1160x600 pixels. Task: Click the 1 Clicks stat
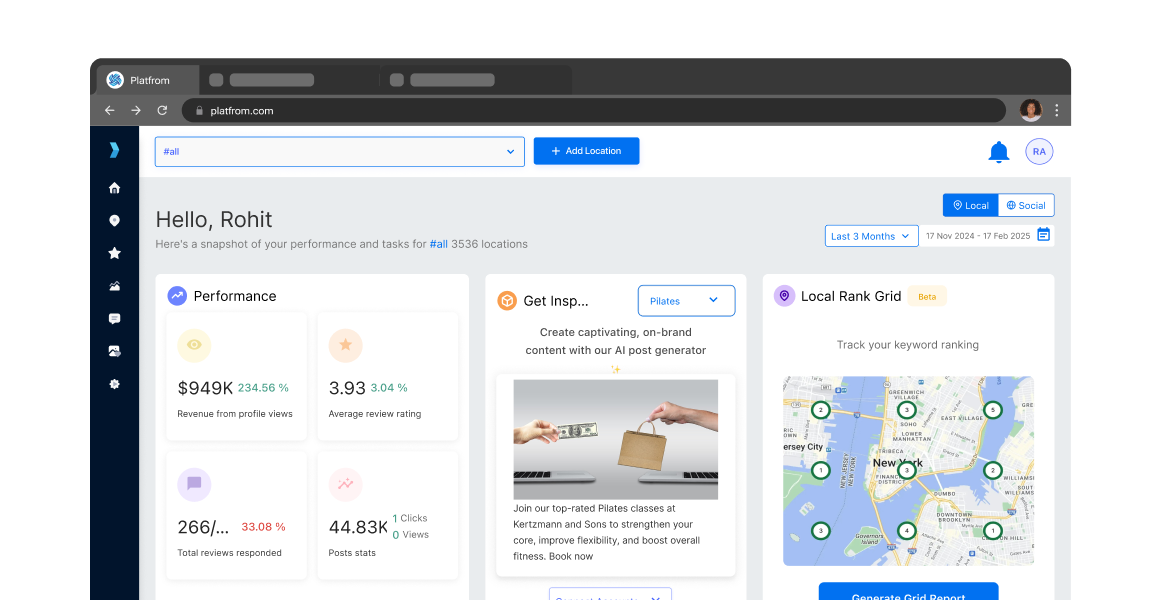[410, 518]
